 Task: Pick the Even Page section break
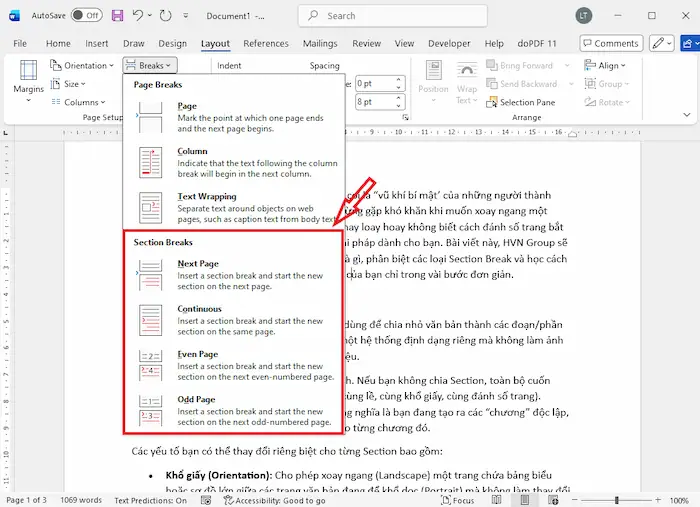click(x=233, y=366)
